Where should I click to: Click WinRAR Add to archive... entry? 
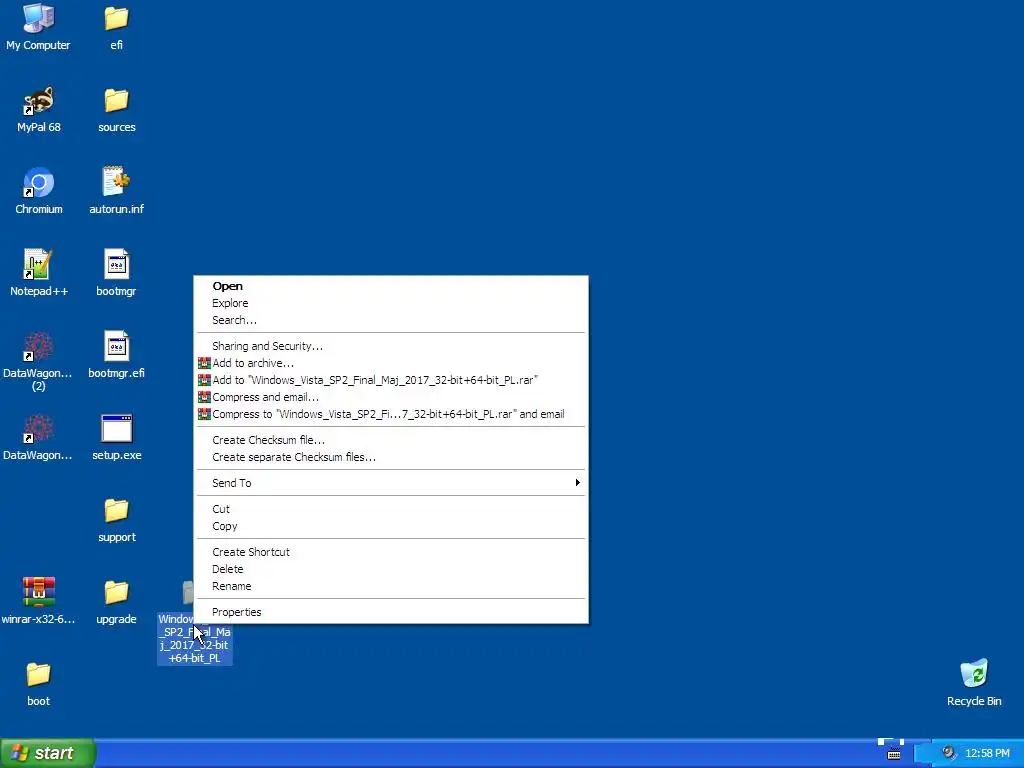coord(391,363)
